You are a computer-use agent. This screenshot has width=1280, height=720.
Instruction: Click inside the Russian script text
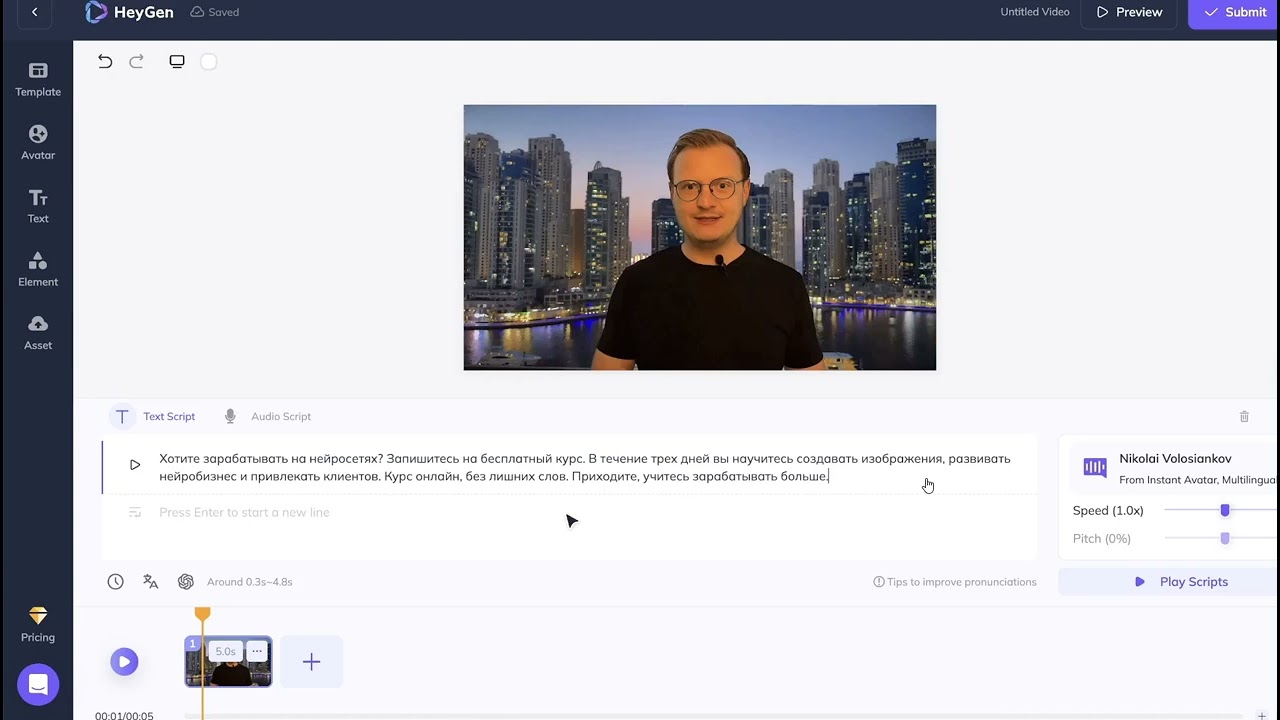585,467
